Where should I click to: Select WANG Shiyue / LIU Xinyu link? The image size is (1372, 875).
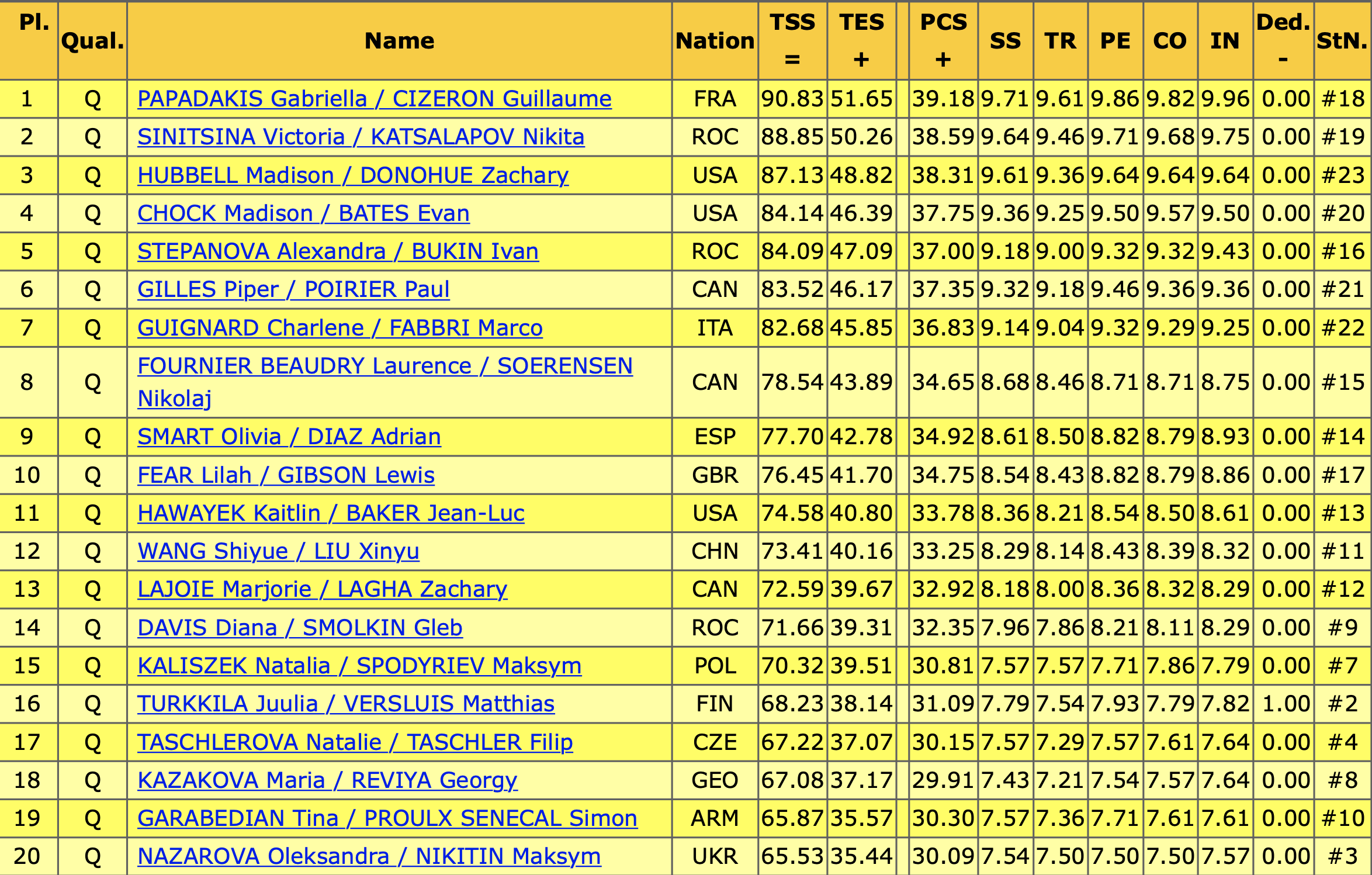[x=278, y=551]
